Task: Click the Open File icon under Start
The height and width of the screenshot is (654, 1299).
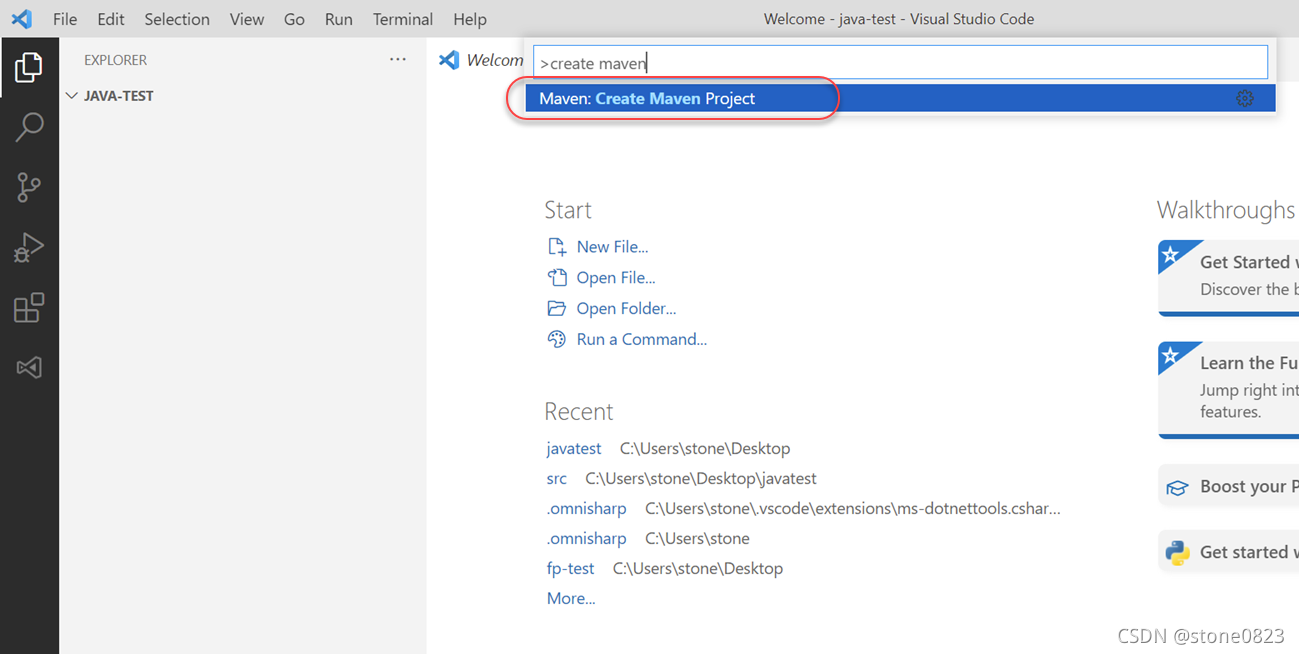Action: pos(557,278)
